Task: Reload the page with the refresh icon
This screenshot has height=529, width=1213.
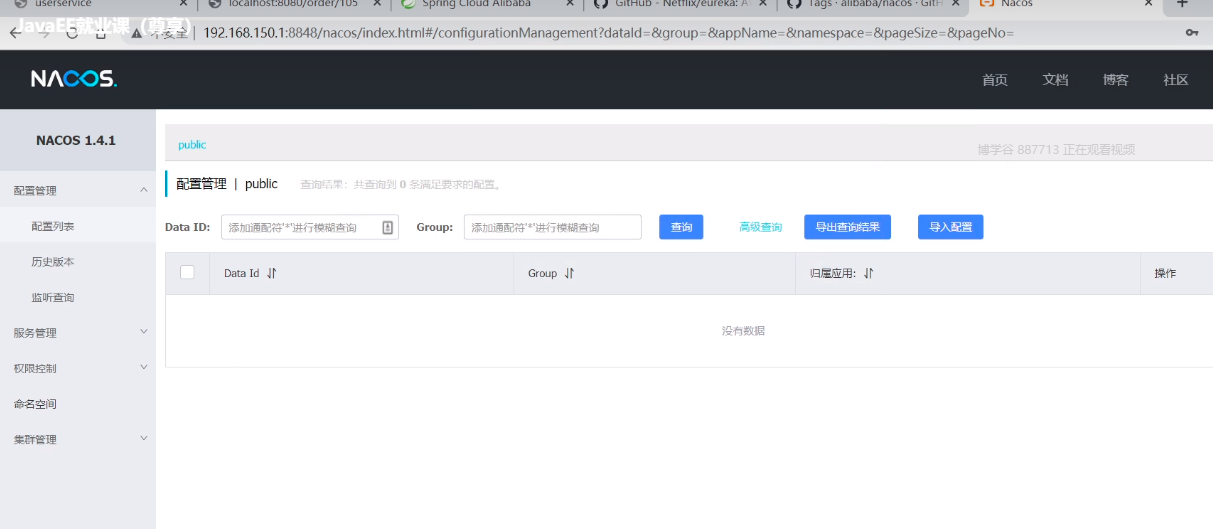Action: coord(72,33)
